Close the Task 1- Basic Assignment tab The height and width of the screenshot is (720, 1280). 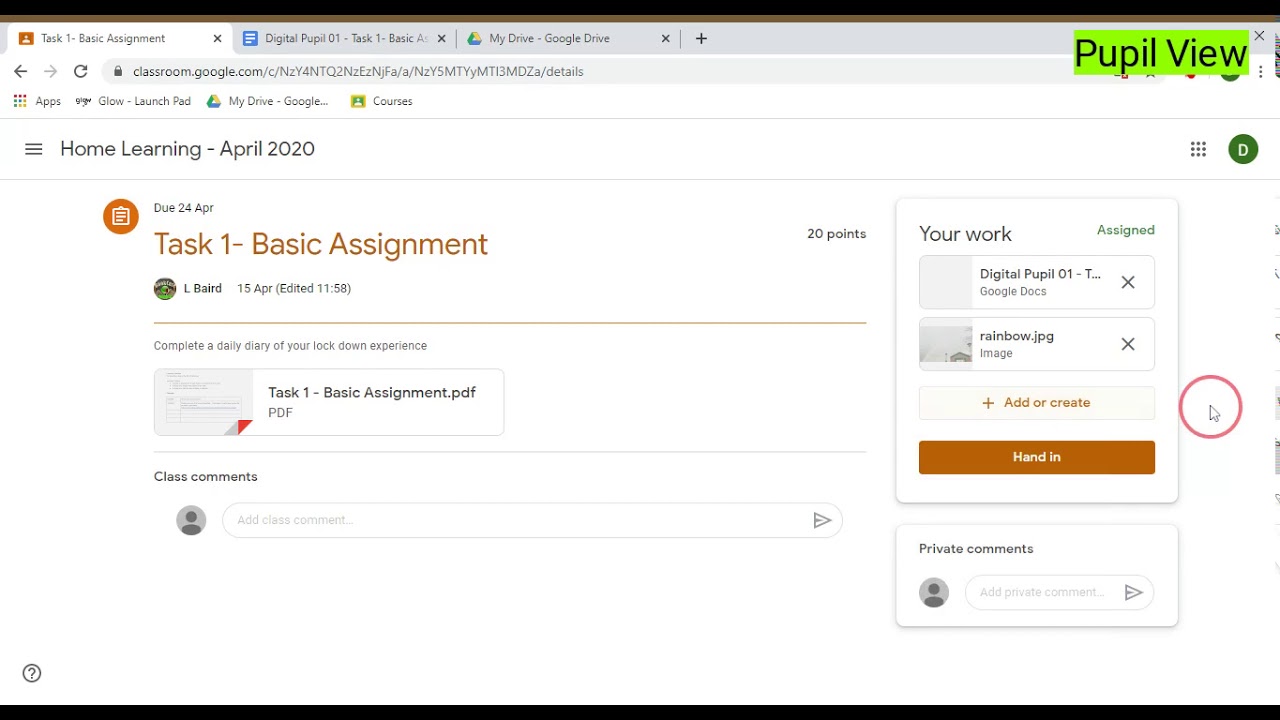[217, 38]
